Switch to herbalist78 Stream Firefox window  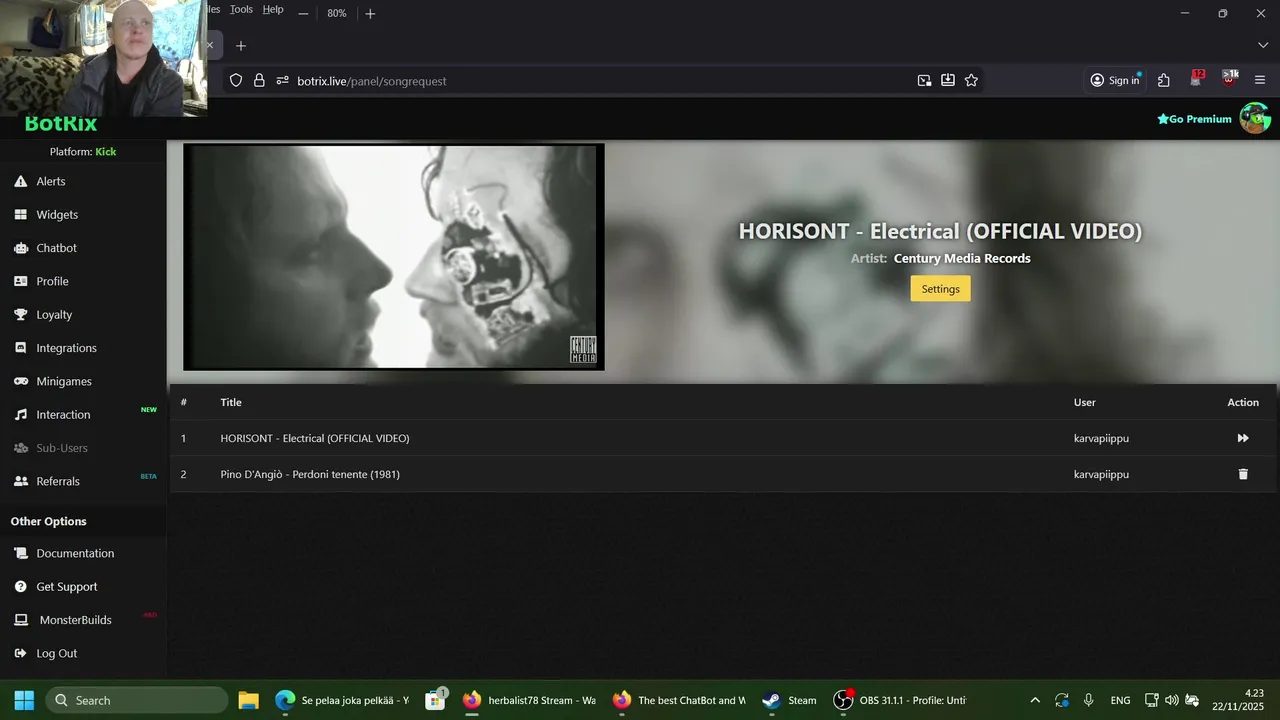530,700
